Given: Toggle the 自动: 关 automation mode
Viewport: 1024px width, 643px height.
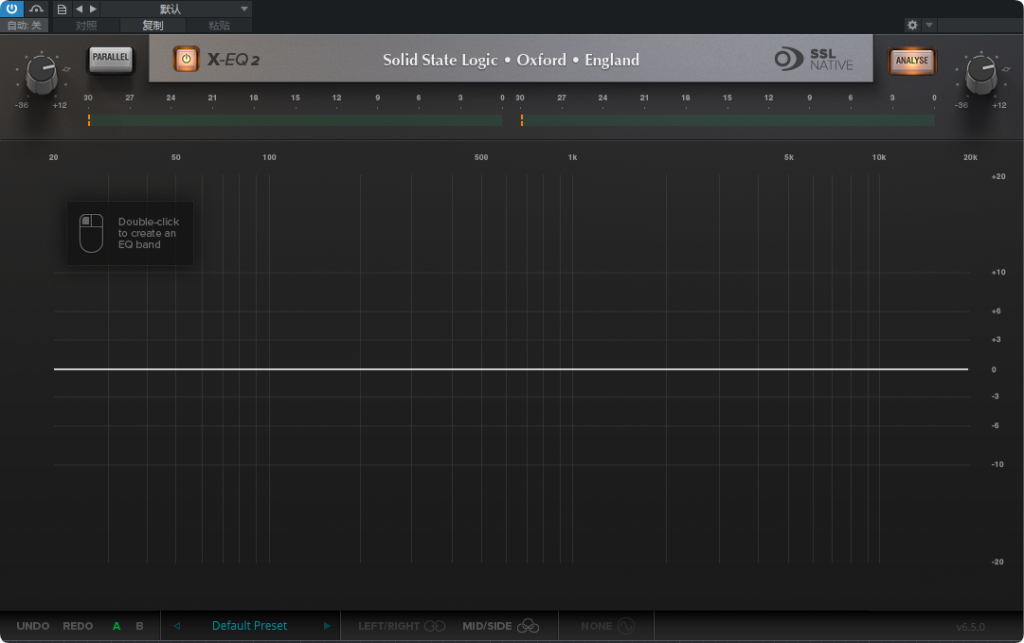Looking at the screenshot, I should coord(24,25).
